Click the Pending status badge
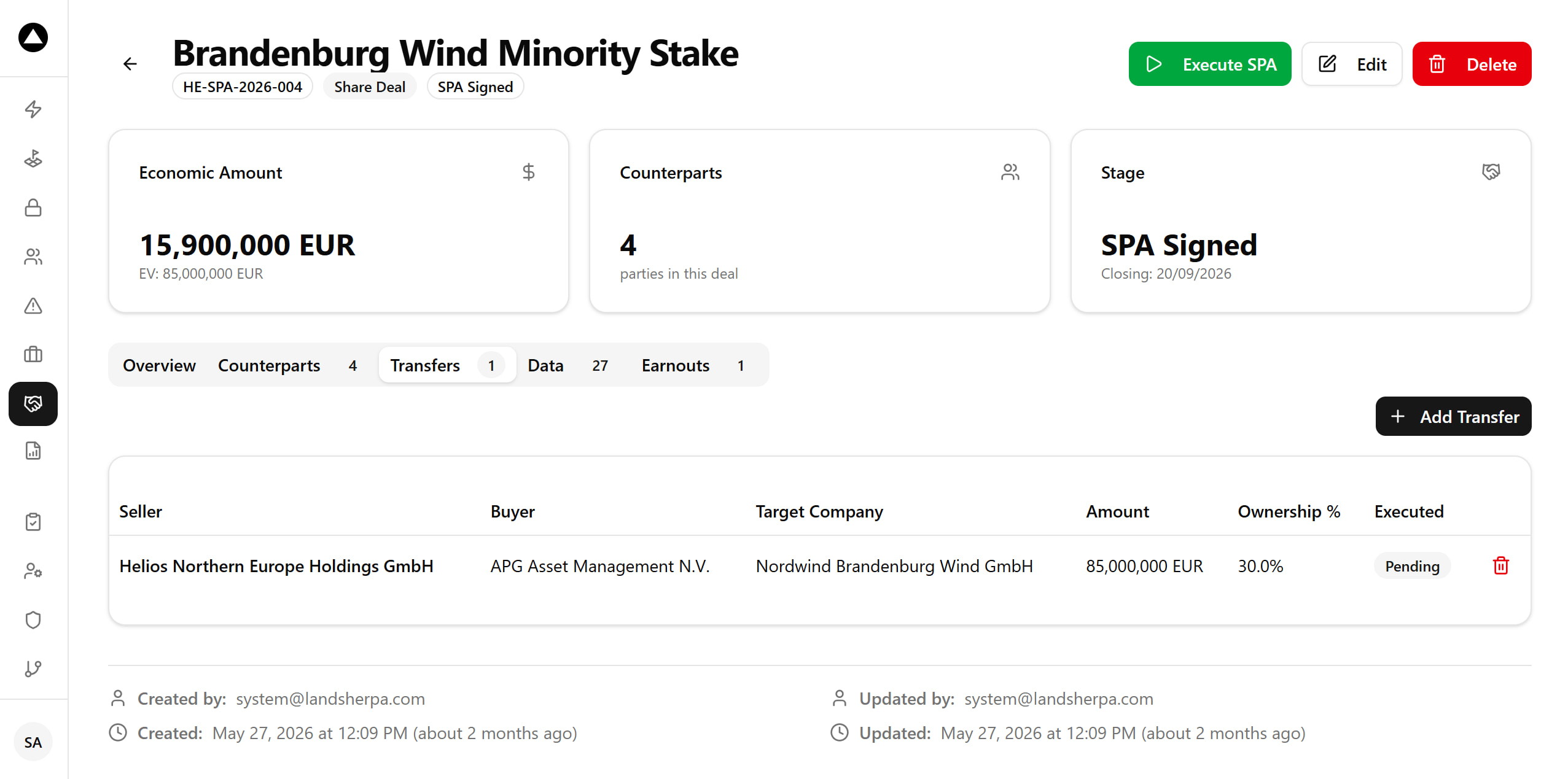Image resolution: width=1568 pixels, height=779 pixels. tap(1412, 565)
